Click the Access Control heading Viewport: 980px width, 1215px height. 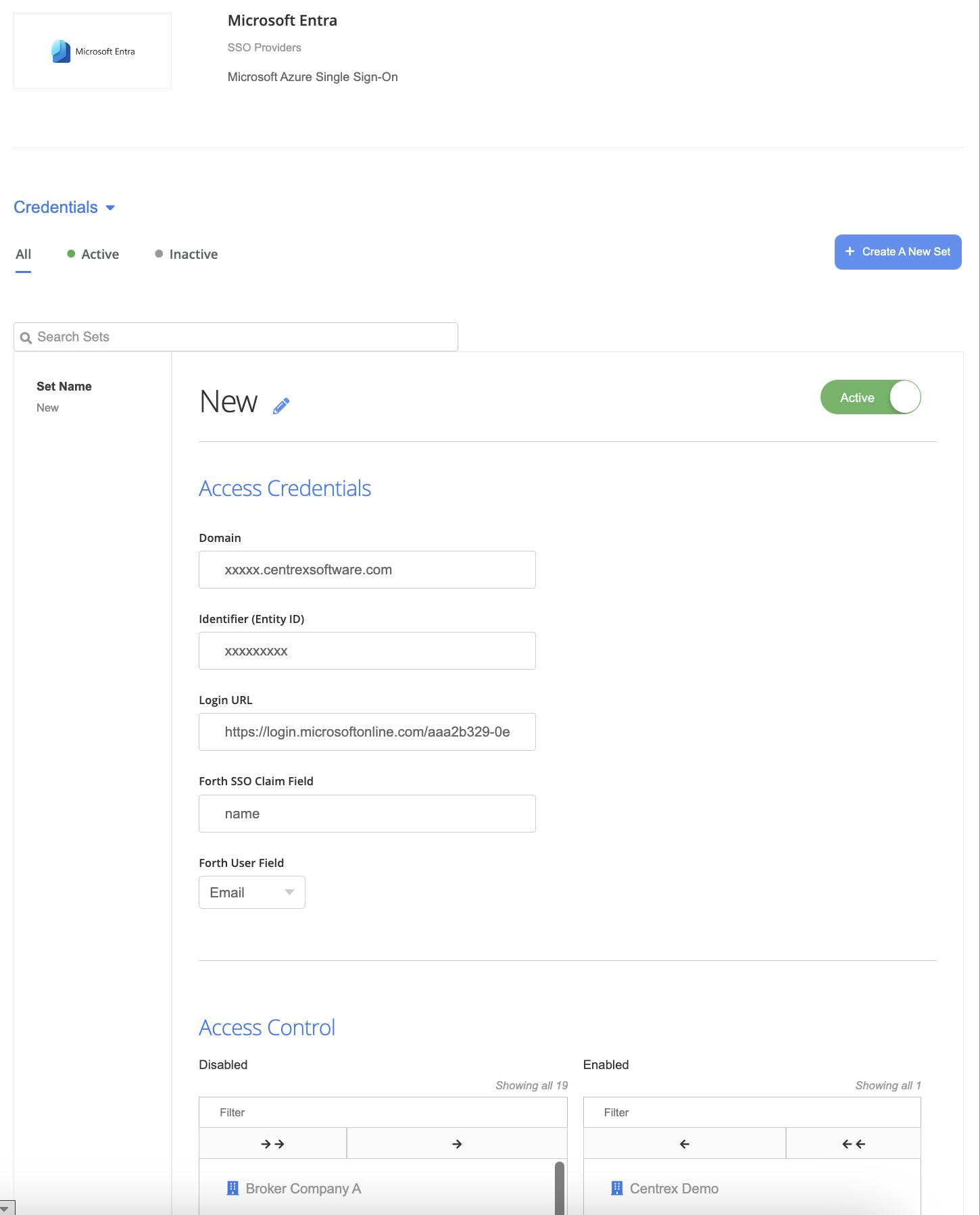coord(267,1027)
